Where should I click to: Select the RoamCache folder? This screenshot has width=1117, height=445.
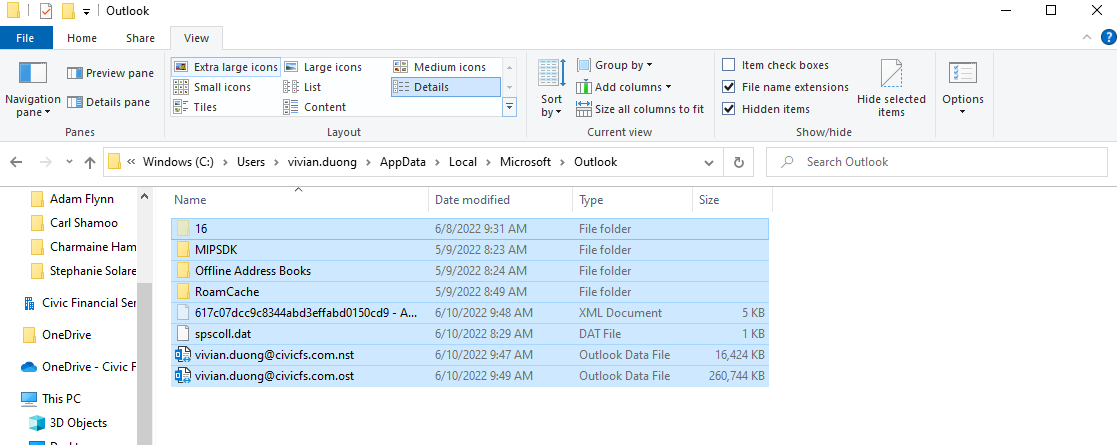click(x=470, y=292)
